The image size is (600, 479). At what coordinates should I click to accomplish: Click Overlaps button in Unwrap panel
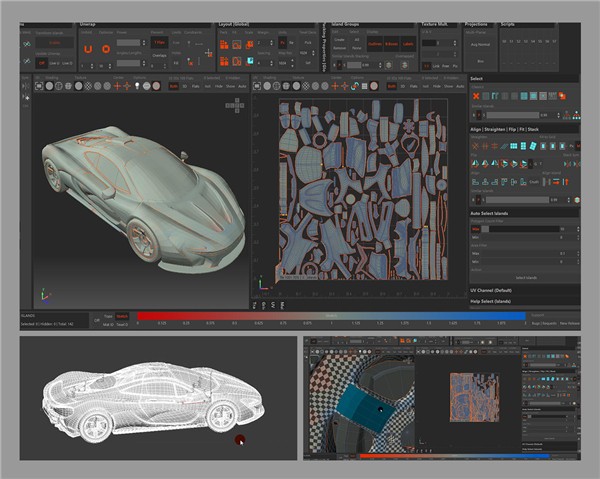[x=160, y=55]
